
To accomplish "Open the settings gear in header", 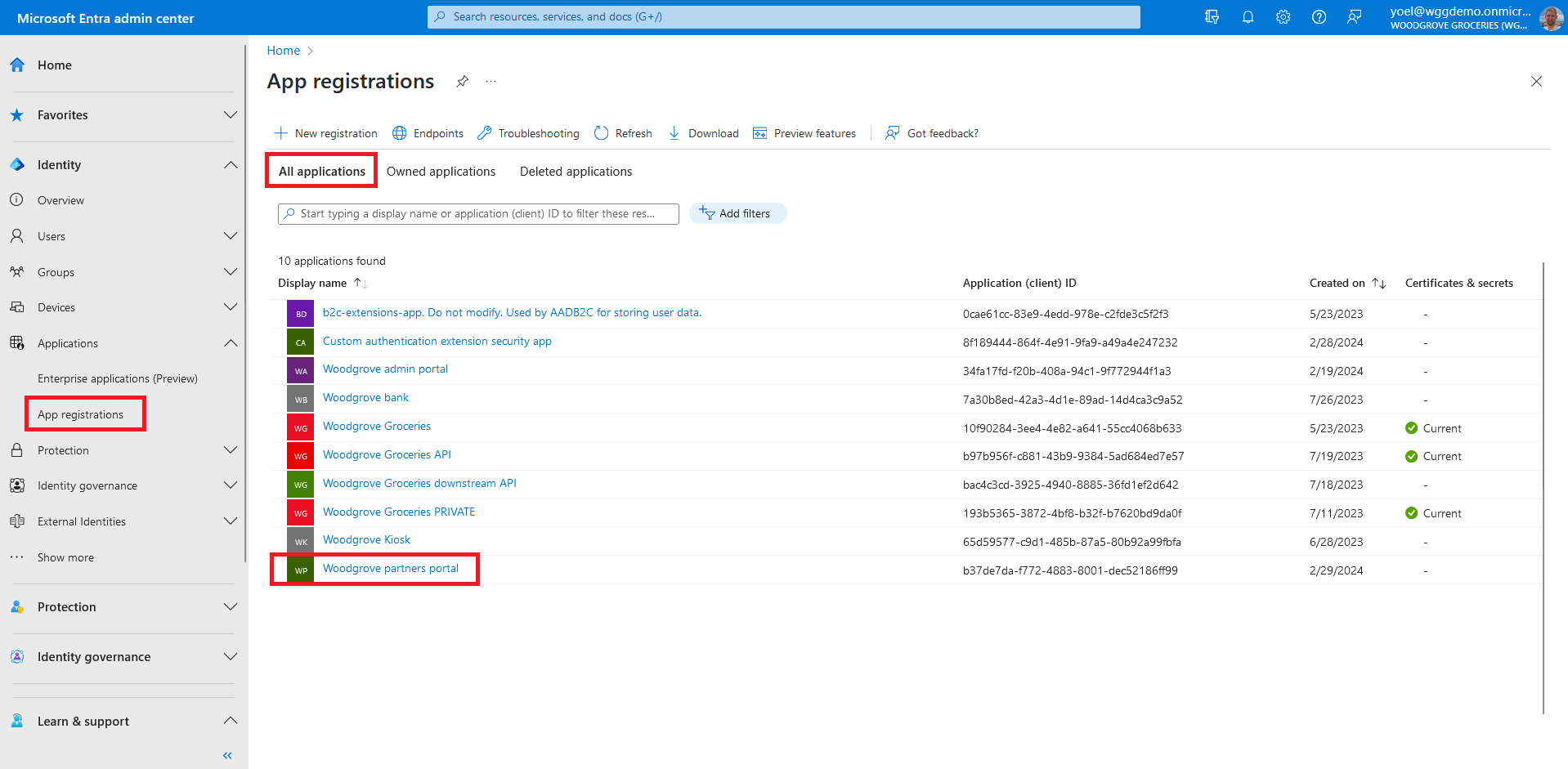I will click(1283, 17).
